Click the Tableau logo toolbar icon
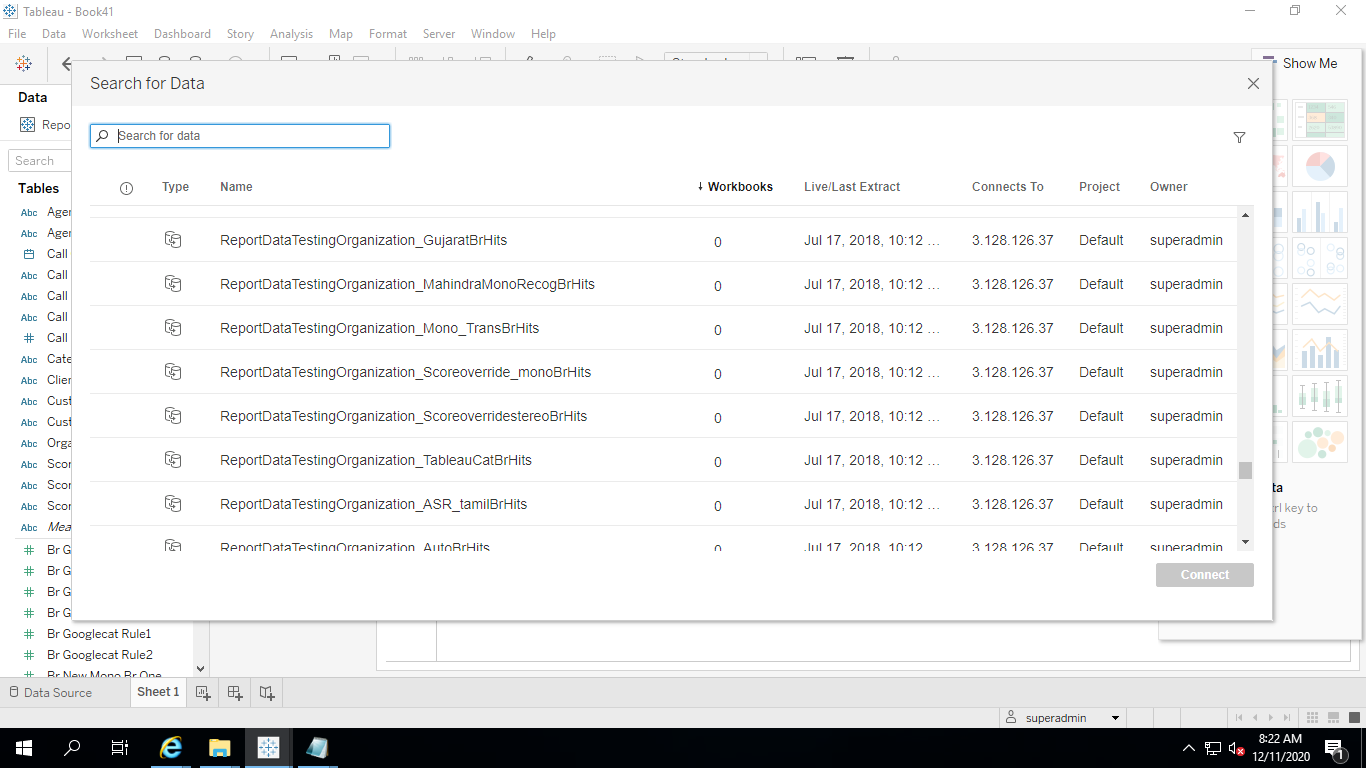This screenshot has height=768, width=1366. (x=23, y=64)
